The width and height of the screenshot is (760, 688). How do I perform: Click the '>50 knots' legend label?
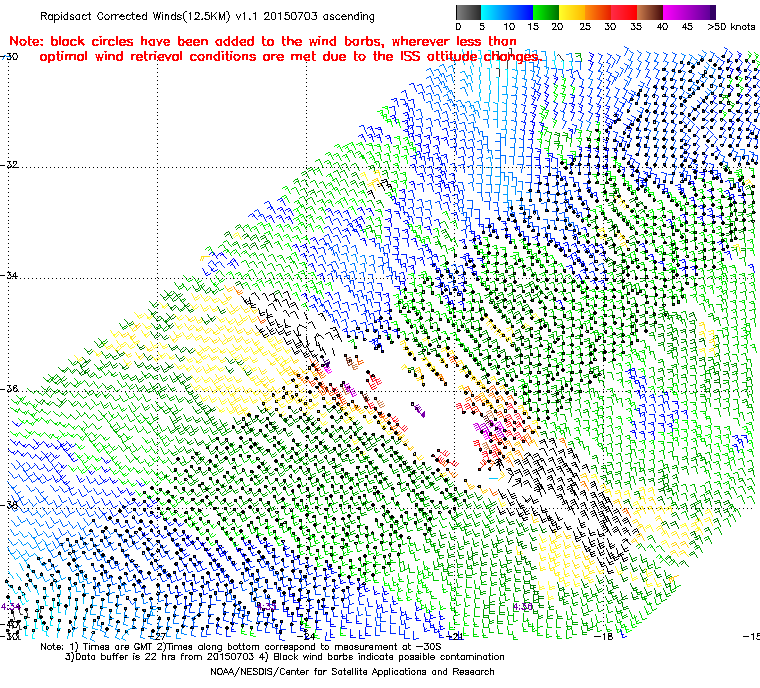point(731,27)
